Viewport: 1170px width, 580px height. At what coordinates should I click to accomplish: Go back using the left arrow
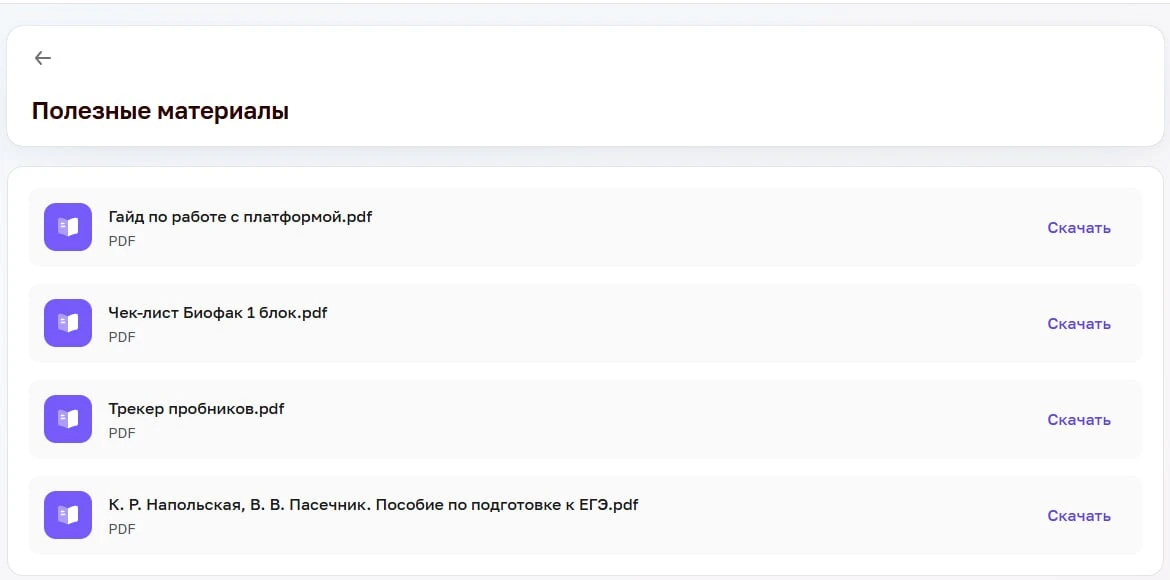coord(43,58)
